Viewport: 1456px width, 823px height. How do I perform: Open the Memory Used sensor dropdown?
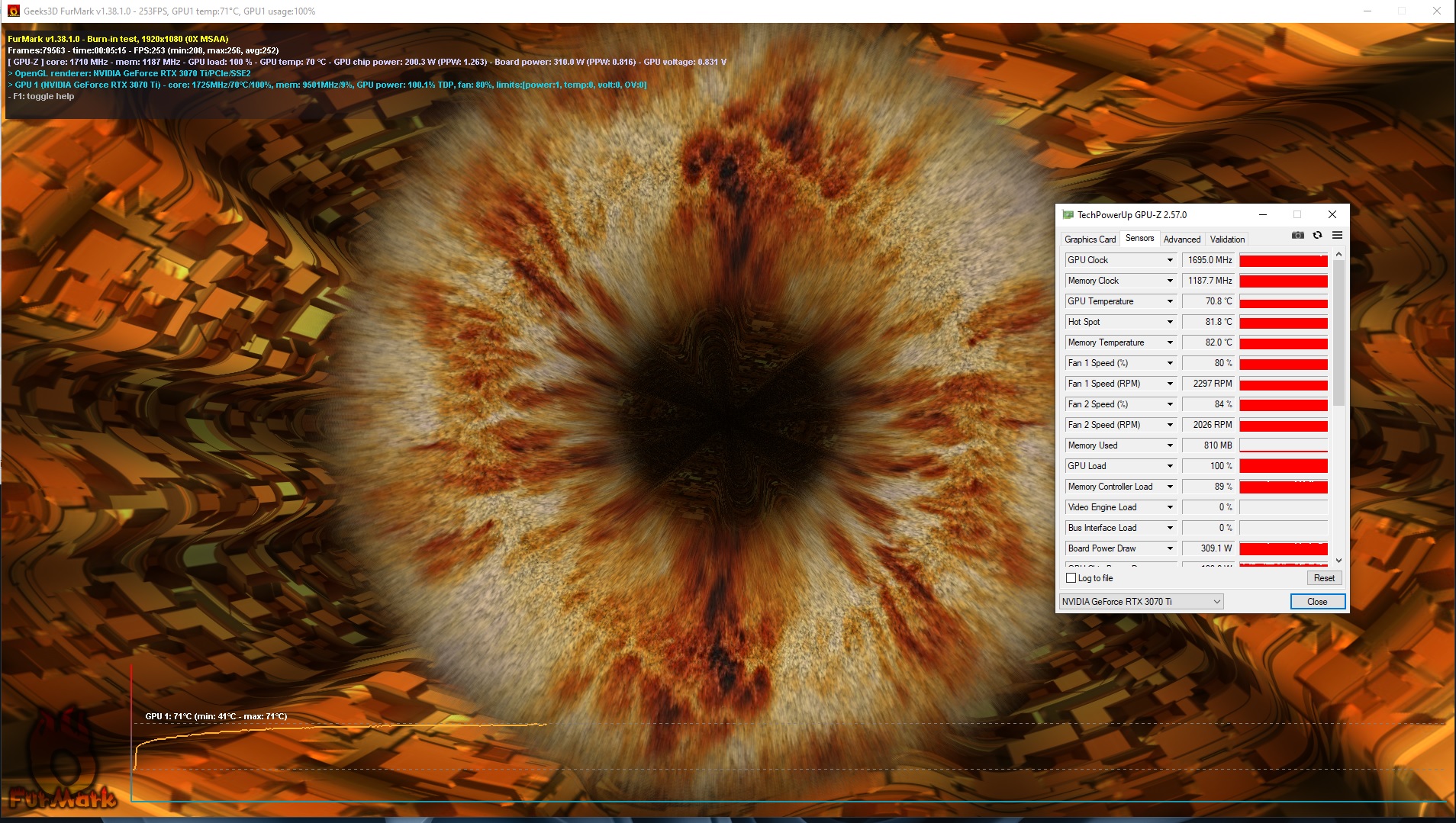tap(1170, 445)
